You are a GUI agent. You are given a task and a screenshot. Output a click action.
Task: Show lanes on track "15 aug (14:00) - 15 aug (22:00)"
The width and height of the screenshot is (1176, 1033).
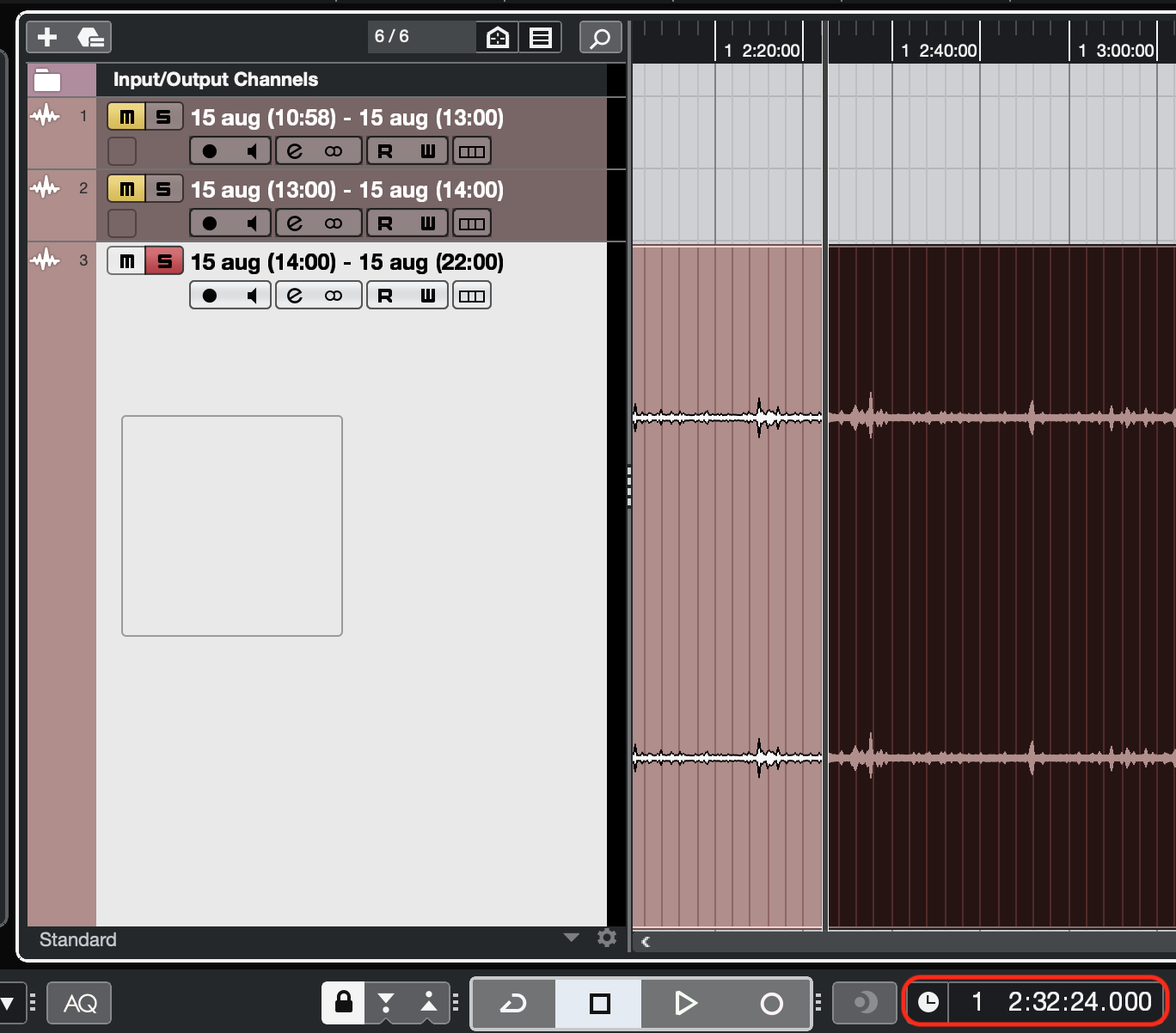click(472, 295)
